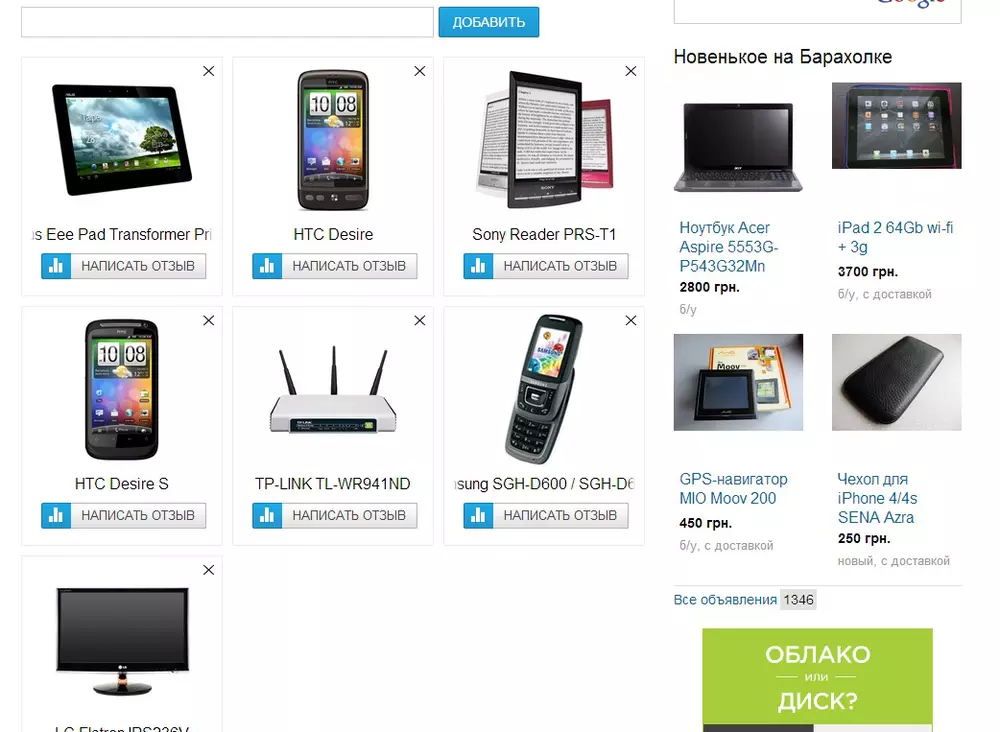View all listings via Все объявления
Screen dimensions: 1000x732
pyautogui.click(x=725, y=599)
